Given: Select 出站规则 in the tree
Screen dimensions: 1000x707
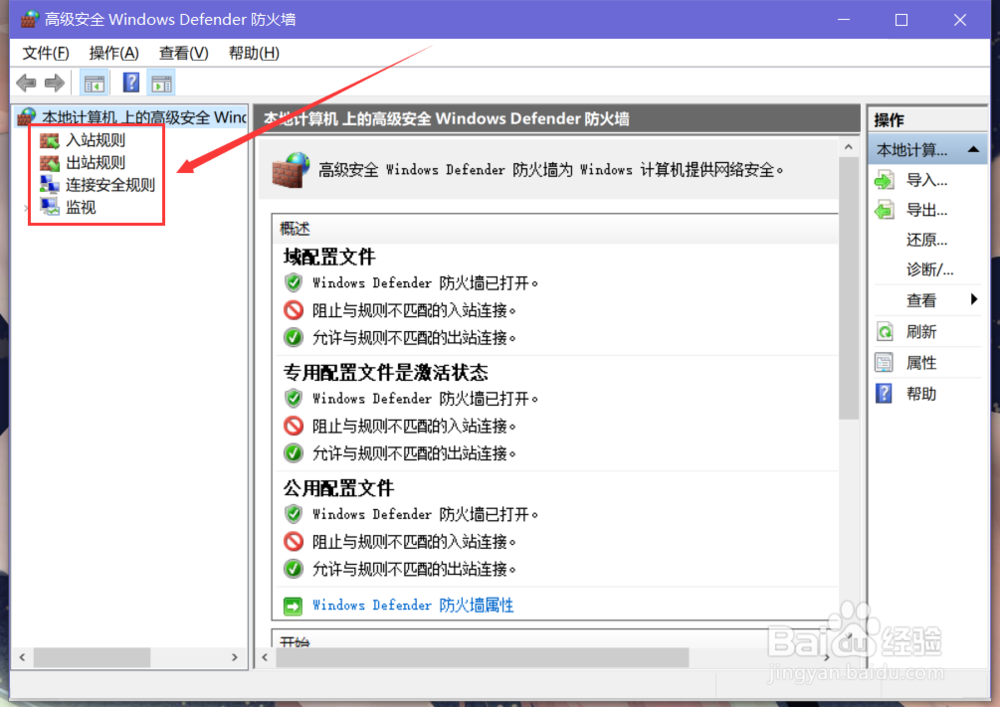Looking at the screenshot, I should pos(96,163).
